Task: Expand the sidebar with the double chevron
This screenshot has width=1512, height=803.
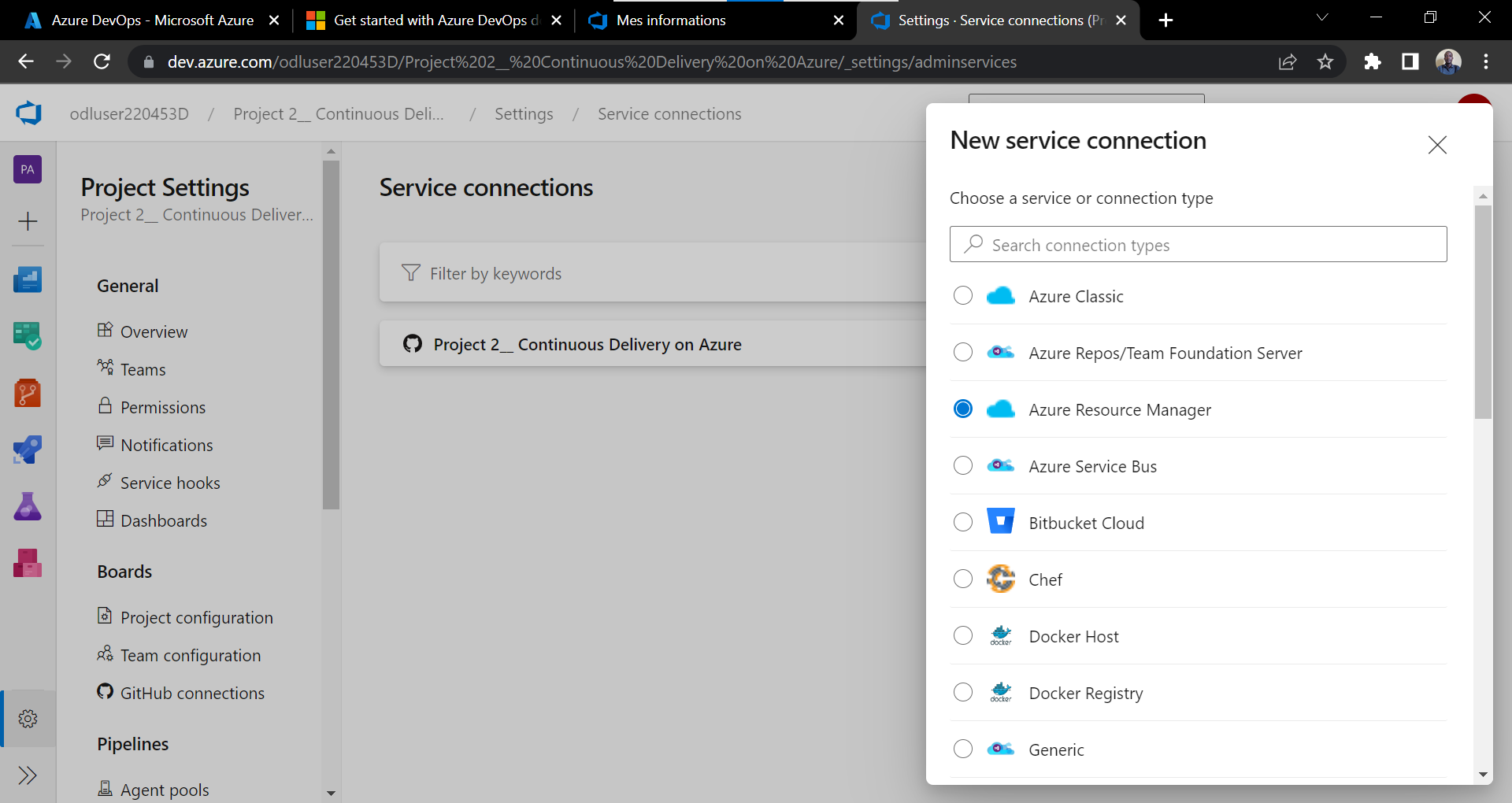Action: pos(28,775)
